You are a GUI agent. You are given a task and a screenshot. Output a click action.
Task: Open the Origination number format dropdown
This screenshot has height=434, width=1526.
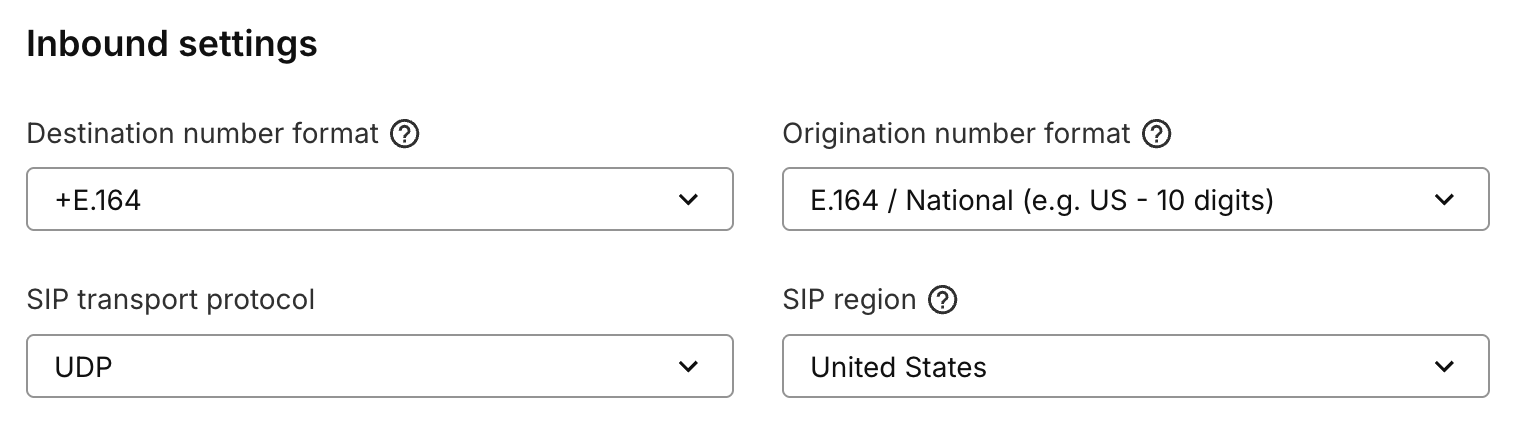pyautogui.click(x=1135, y=200)
